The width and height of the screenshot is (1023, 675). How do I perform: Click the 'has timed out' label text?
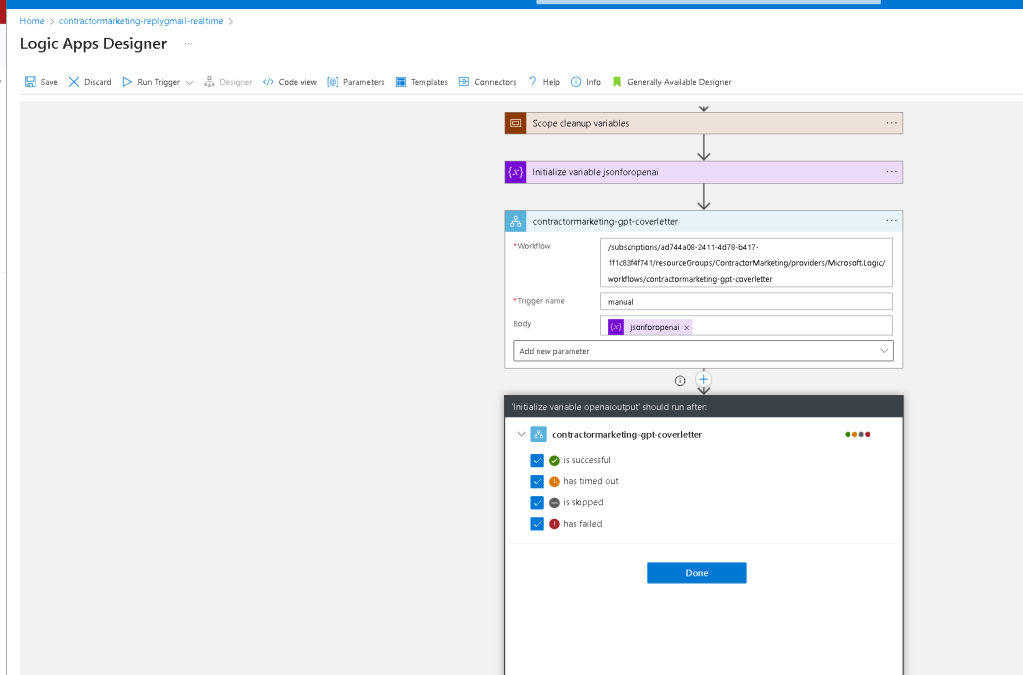pos(590,481)
